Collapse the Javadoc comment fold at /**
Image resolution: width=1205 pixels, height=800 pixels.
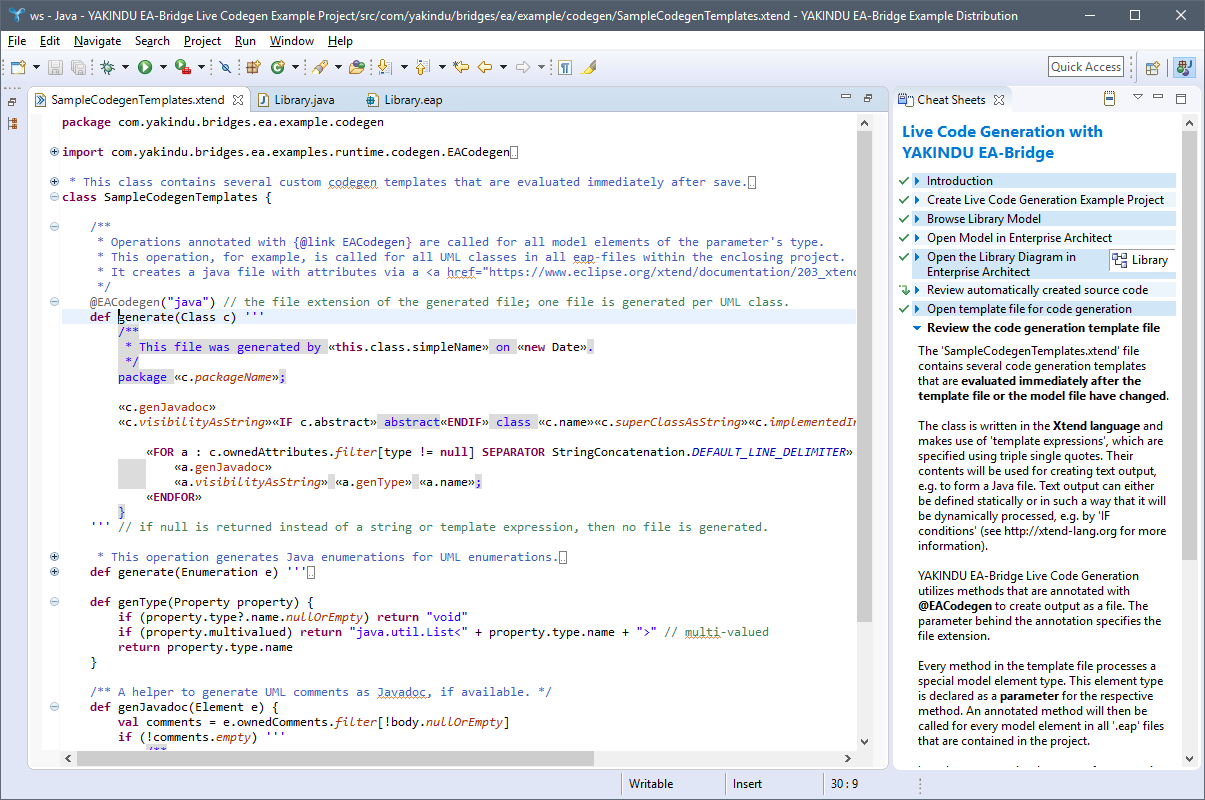click(54, 227)
